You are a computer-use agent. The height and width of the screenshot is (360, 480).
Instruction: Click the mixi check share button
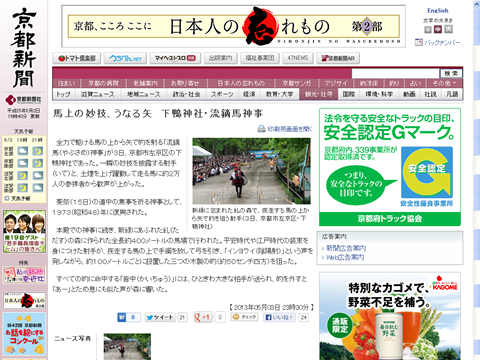click(244, 317)
